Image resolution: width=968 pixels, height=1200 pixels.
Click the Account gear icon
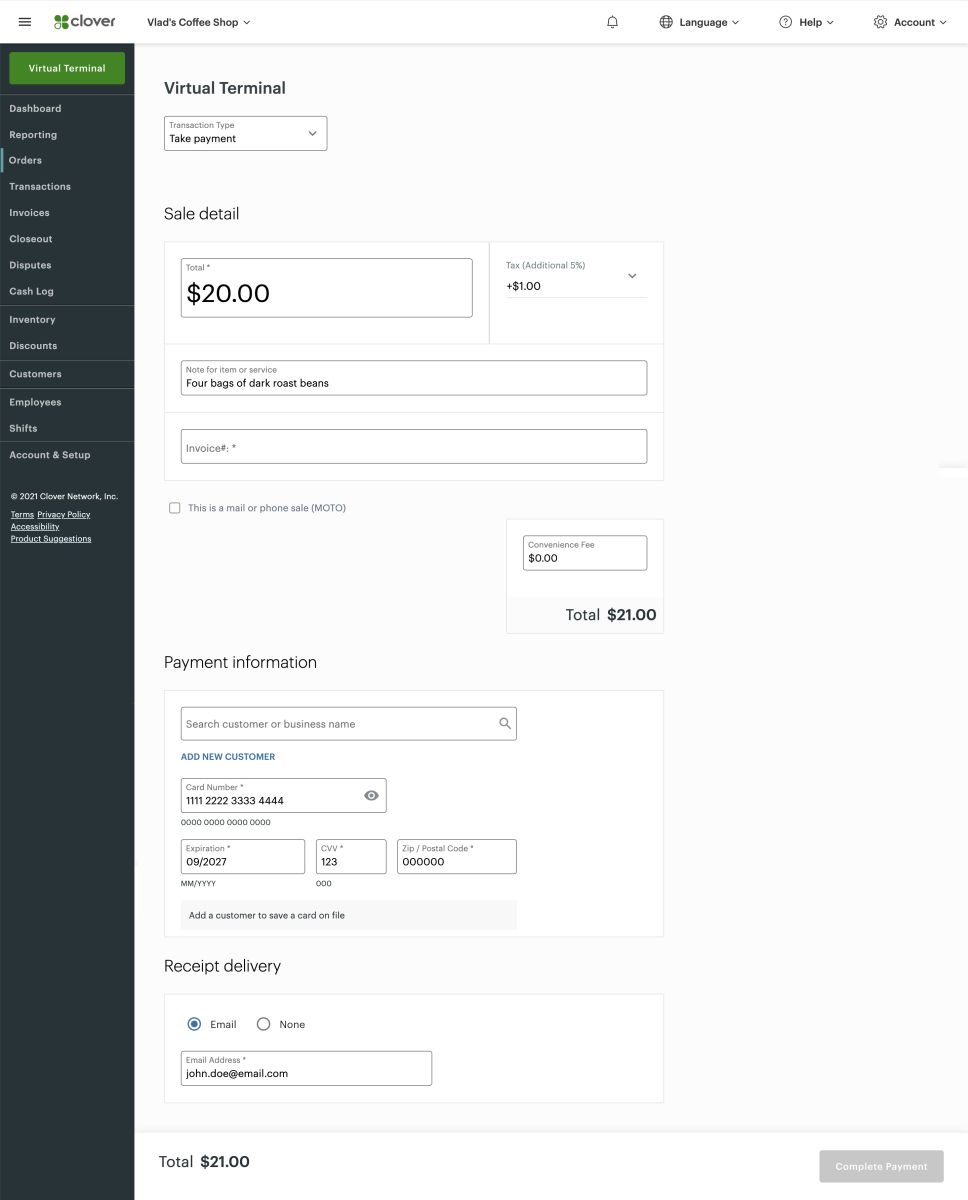point(880,22)
